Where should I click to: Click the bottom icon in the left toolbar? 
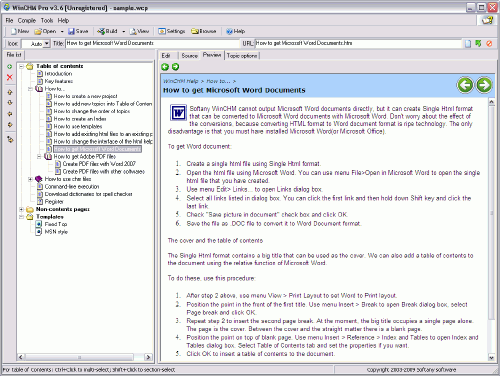coord(10,140)
